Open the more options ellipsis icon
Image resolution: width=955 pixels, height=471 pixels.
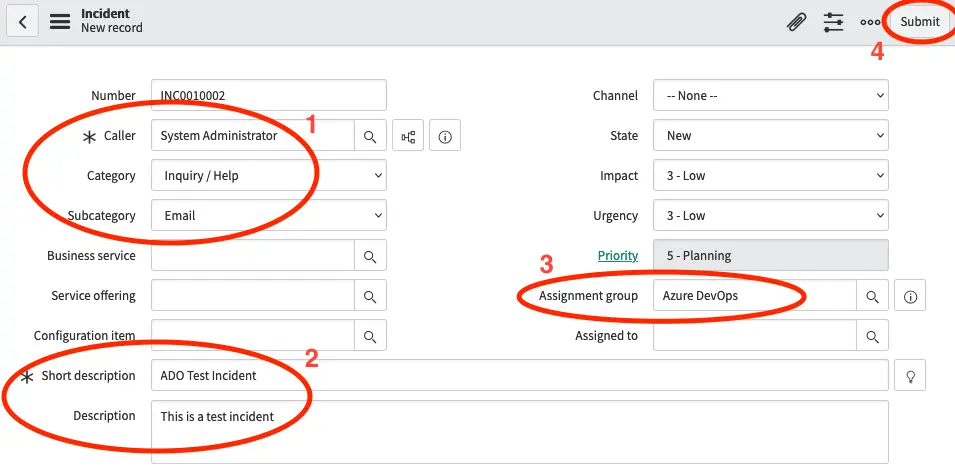pos(870,21)
